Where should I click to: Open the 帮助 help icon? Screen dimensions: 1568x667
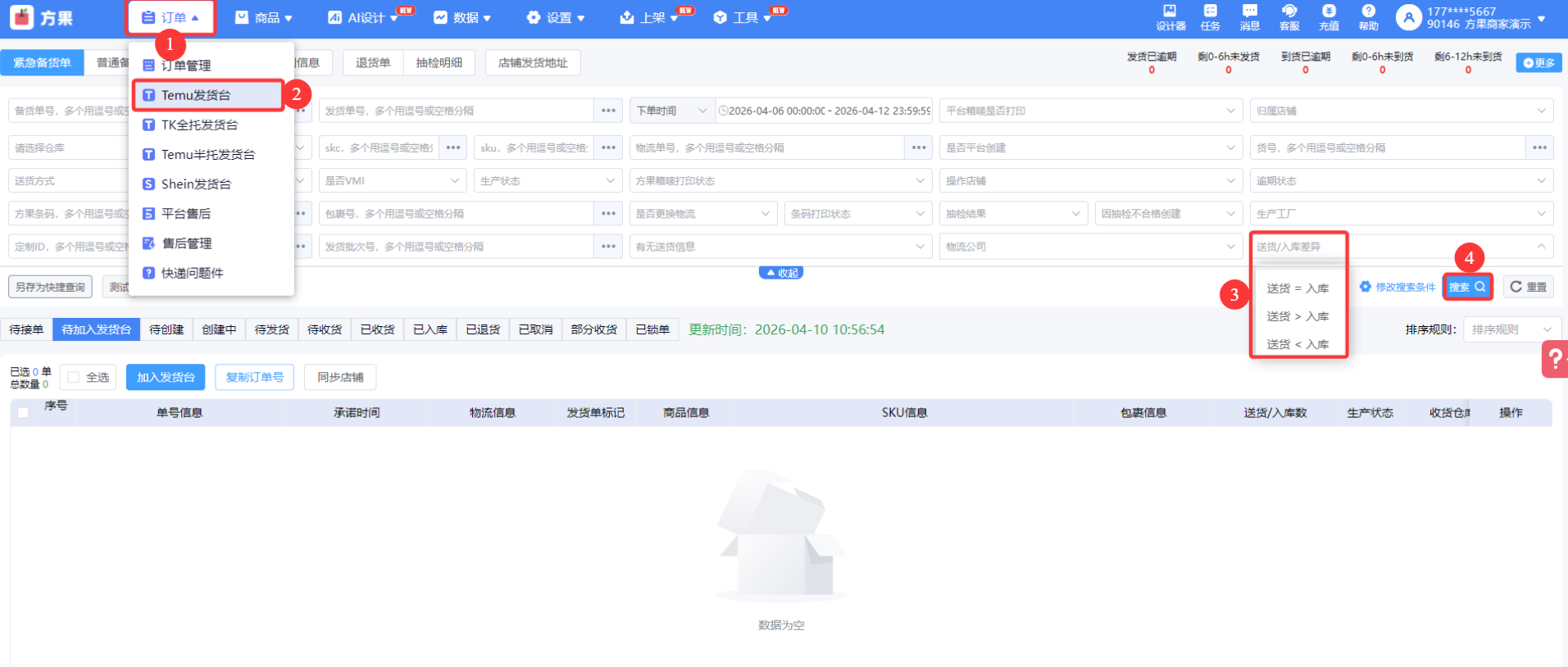(1368, 16)
